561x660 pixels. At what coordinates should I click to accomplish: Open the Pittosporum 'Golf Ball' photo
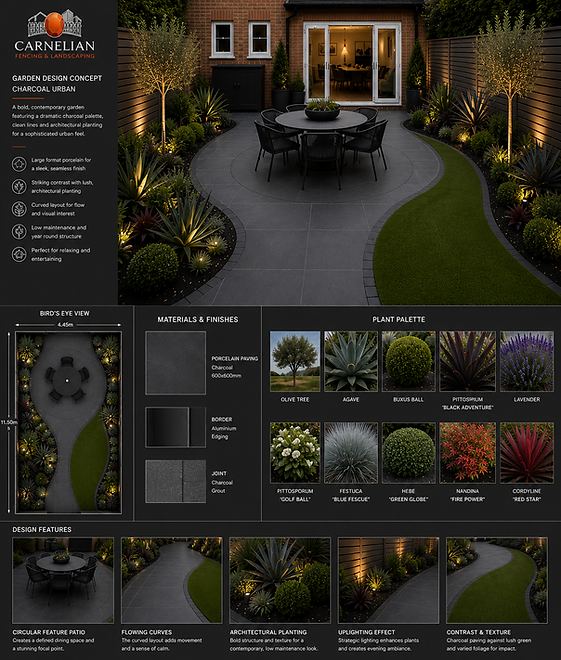[295, 453]
